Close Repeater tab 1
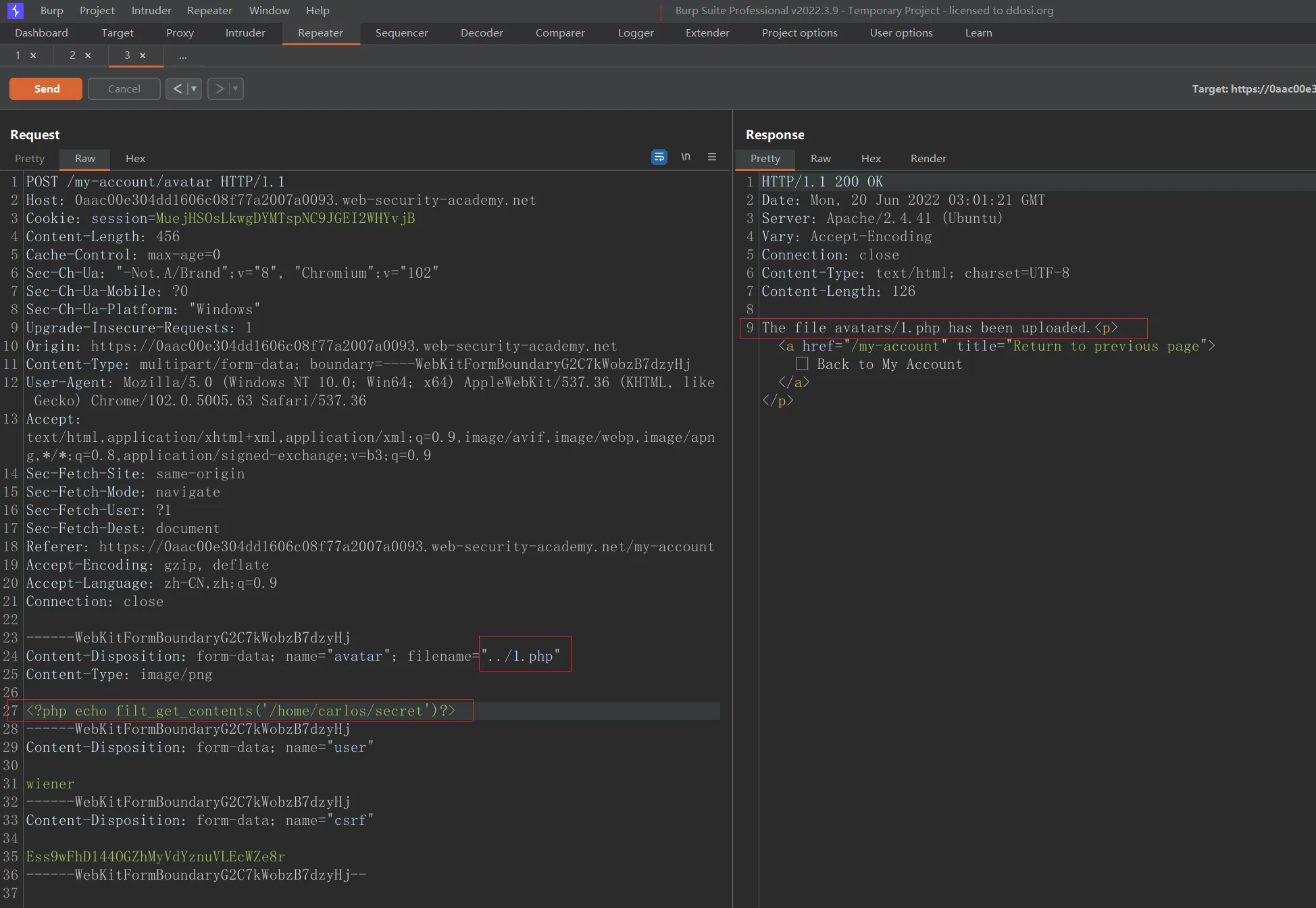 coord(33,56)
